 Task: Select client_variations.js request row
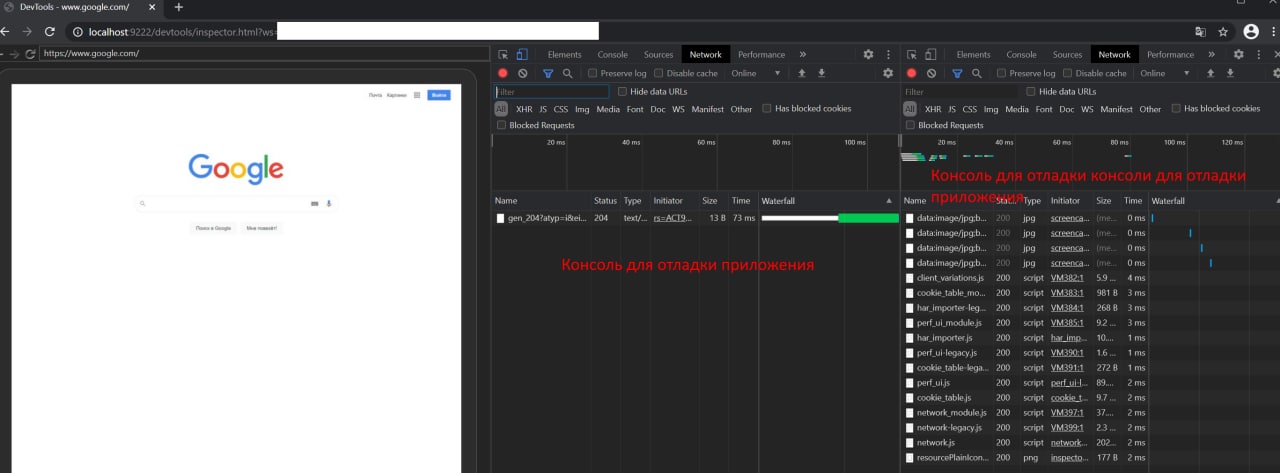pos(1090,277)
